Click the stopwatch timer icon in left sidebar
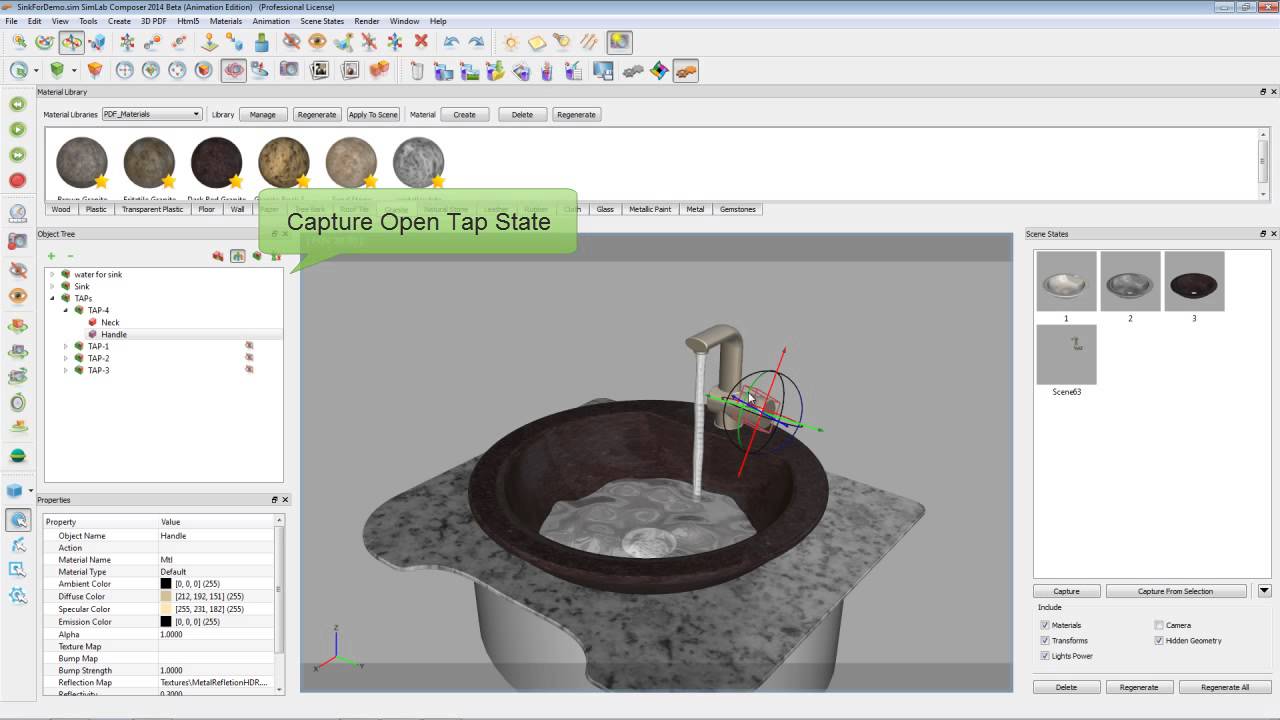This screenshot has height=720, width=1280. (x=17, y=403)
